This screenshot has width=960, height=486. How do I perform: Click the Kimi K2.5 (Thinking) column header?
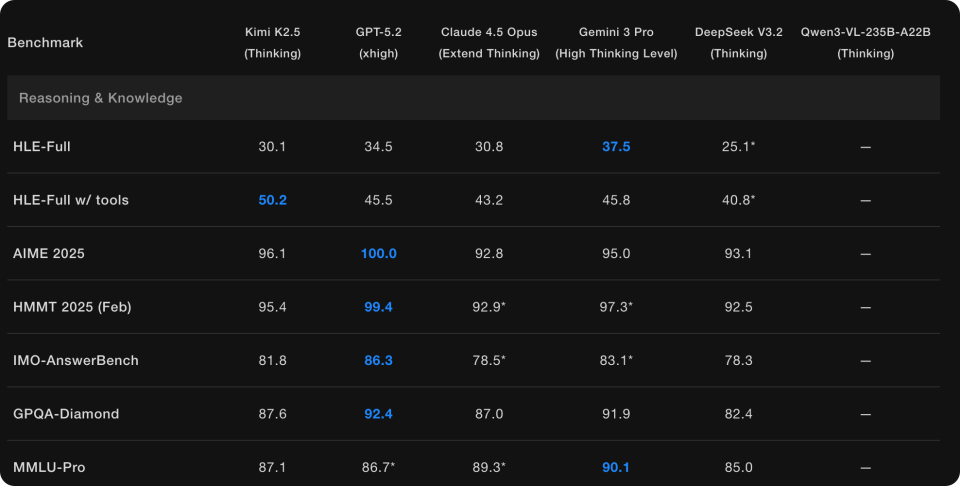tap(272, 43)
